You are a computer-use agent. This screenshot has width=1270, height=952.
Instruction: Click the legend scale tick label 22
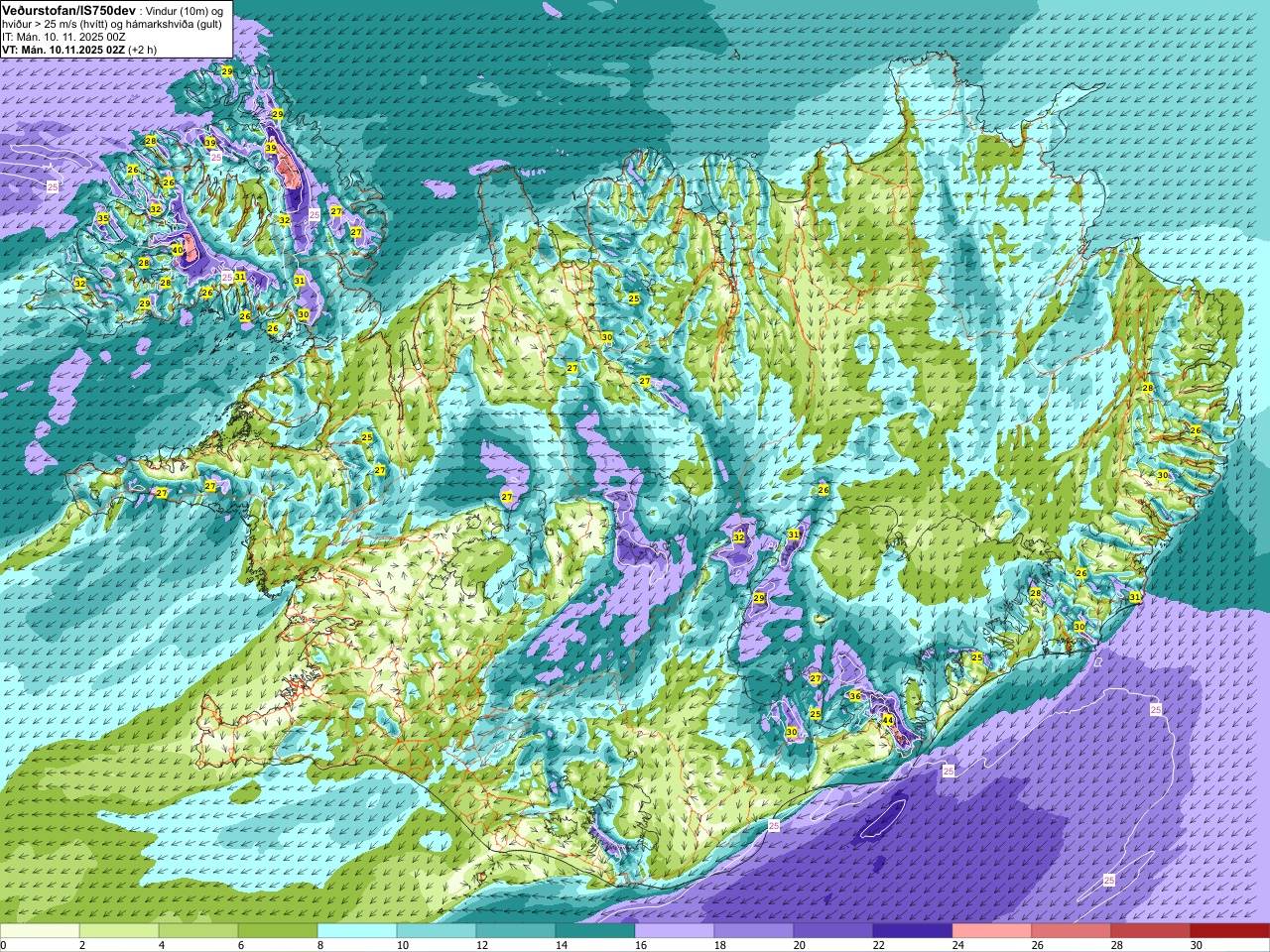click(x=879, y=945)
